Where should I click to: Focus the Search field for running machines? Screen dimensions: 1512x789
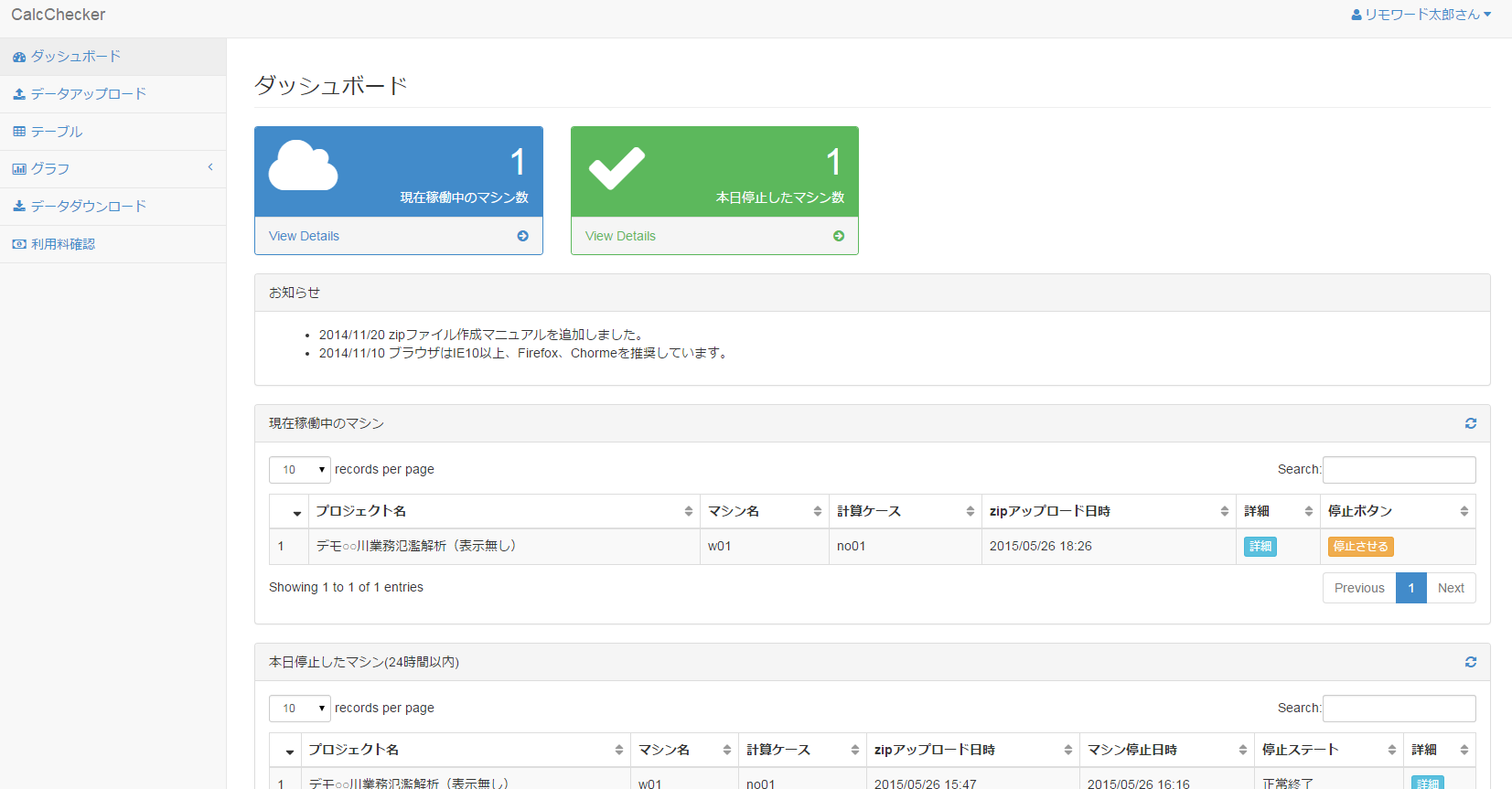coord(1399,470)
